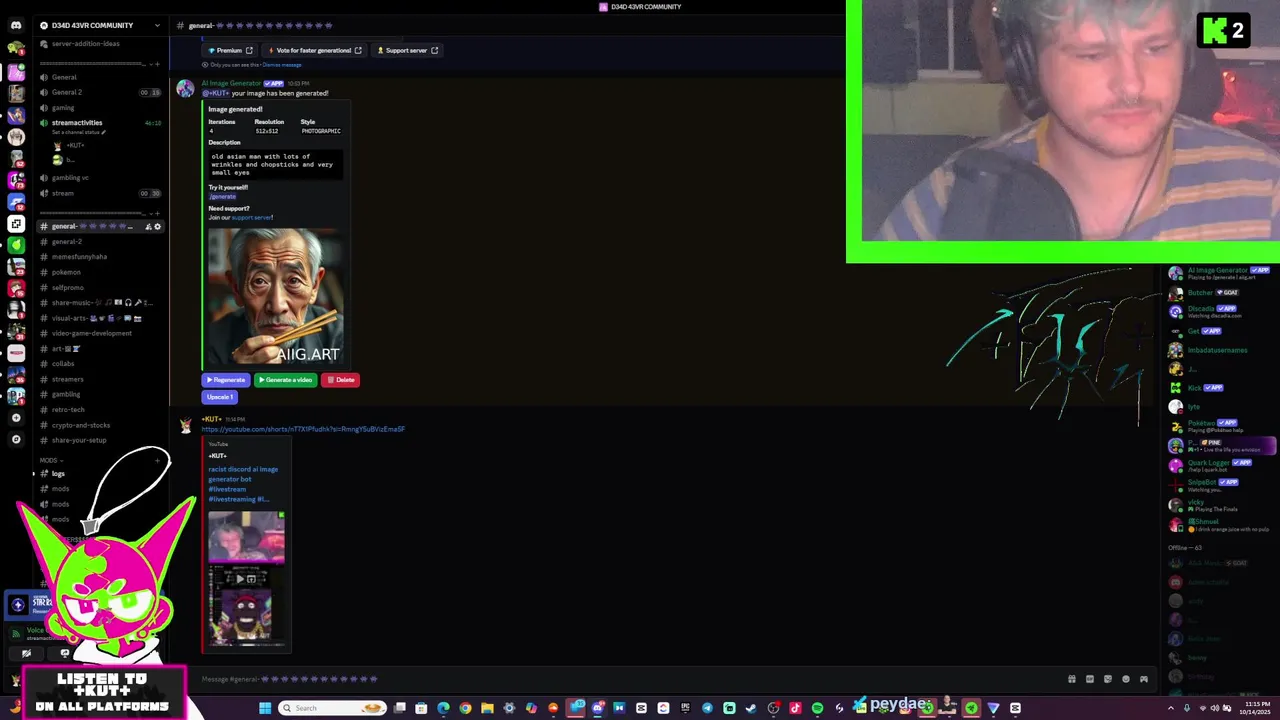1280x720 pixels.
Task: Open Discord direct messages home icon
Action: point(16,25)
